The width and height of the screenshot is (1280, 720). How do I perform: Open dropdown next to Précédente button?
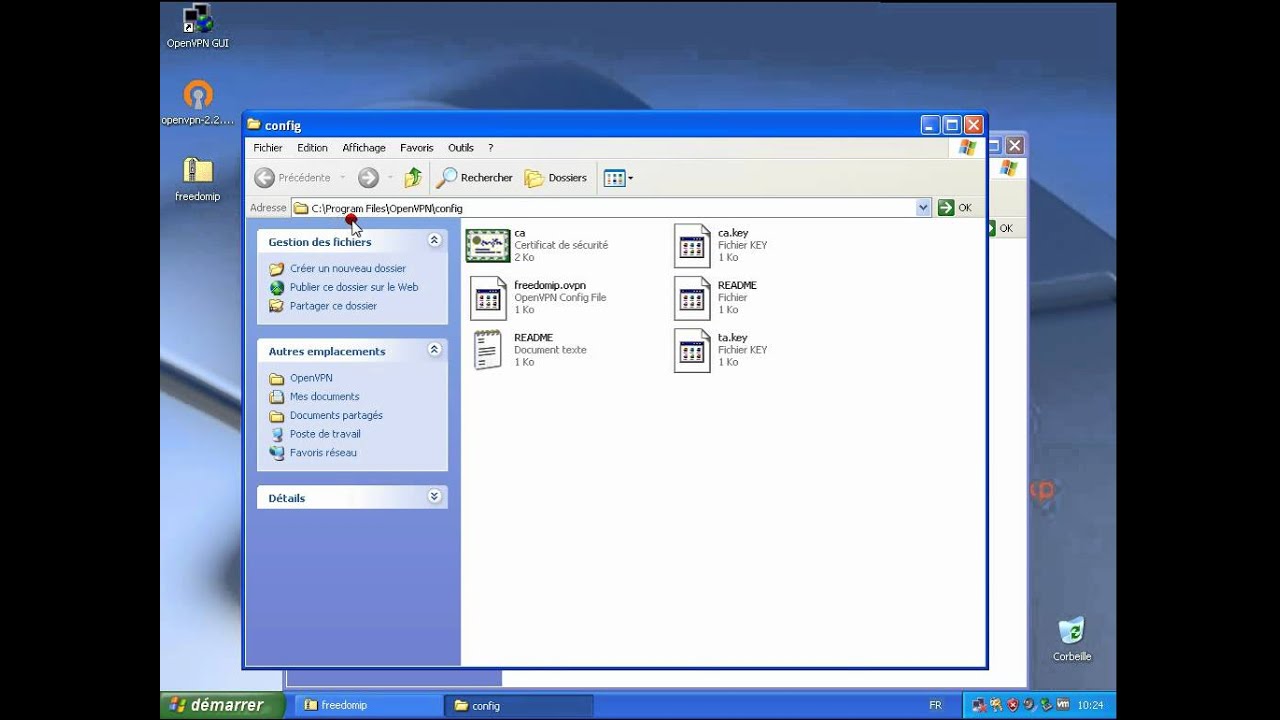(342, 178)
